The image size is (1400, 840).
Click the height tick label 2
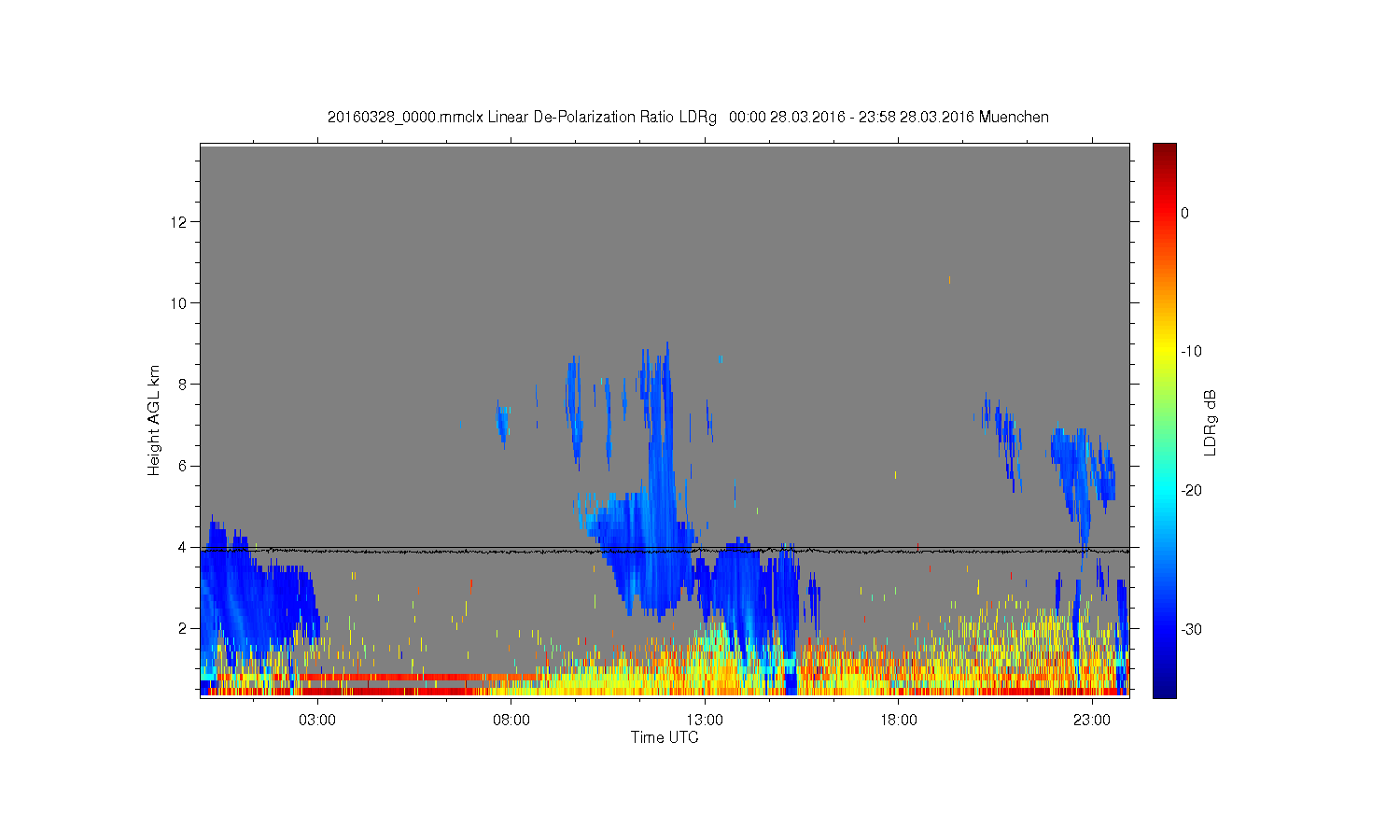(183, 628)
